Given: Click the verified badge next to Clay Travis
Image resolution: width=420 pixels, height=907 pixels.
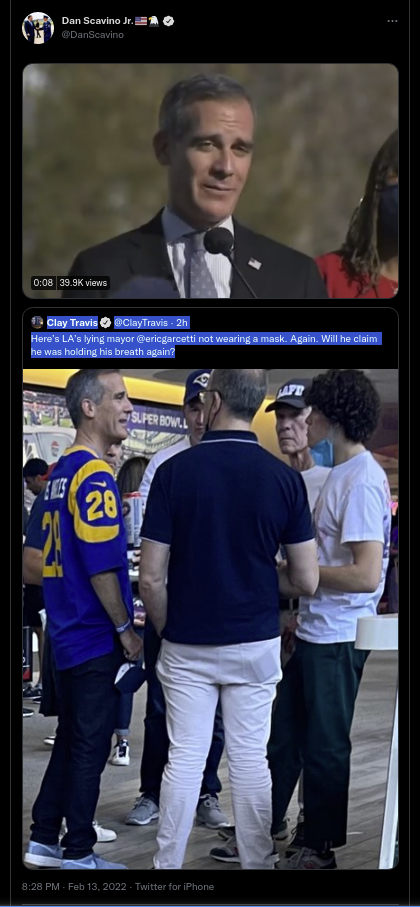Looking at the screenshot, I should (105, 322).
